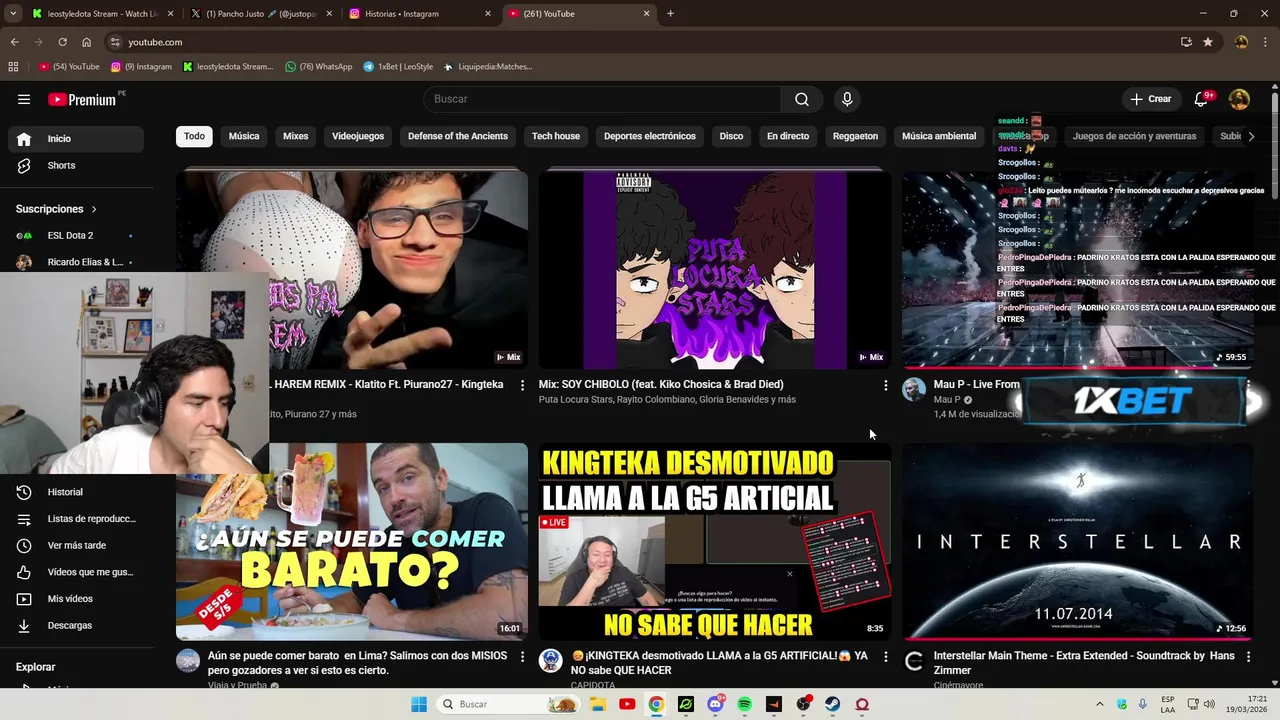Viewport: 1280px width, 720px height.
Task: Open Shorts from the sidebar
Action: (x=76, y=165)
